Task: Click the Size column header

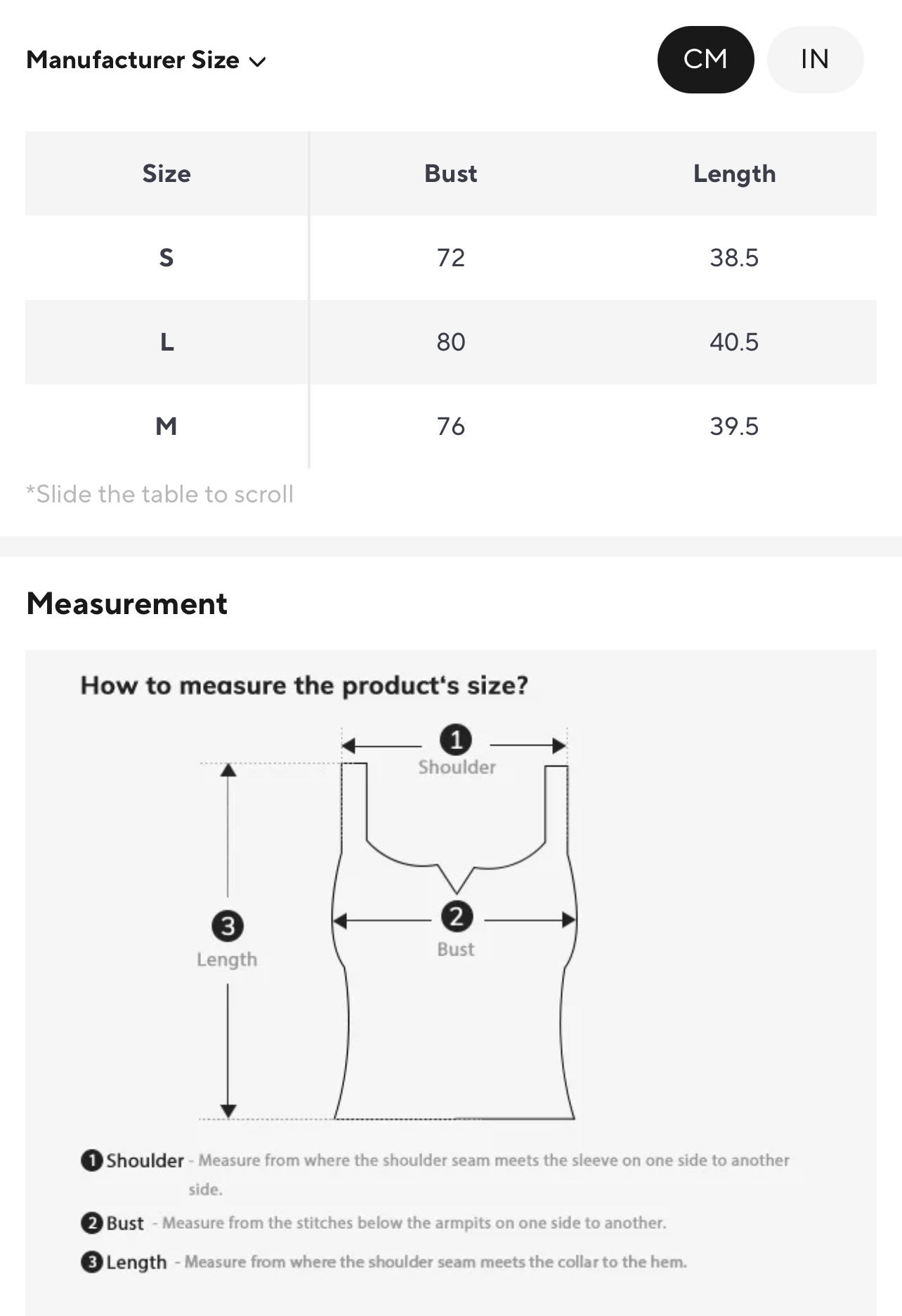Action: 166,174
